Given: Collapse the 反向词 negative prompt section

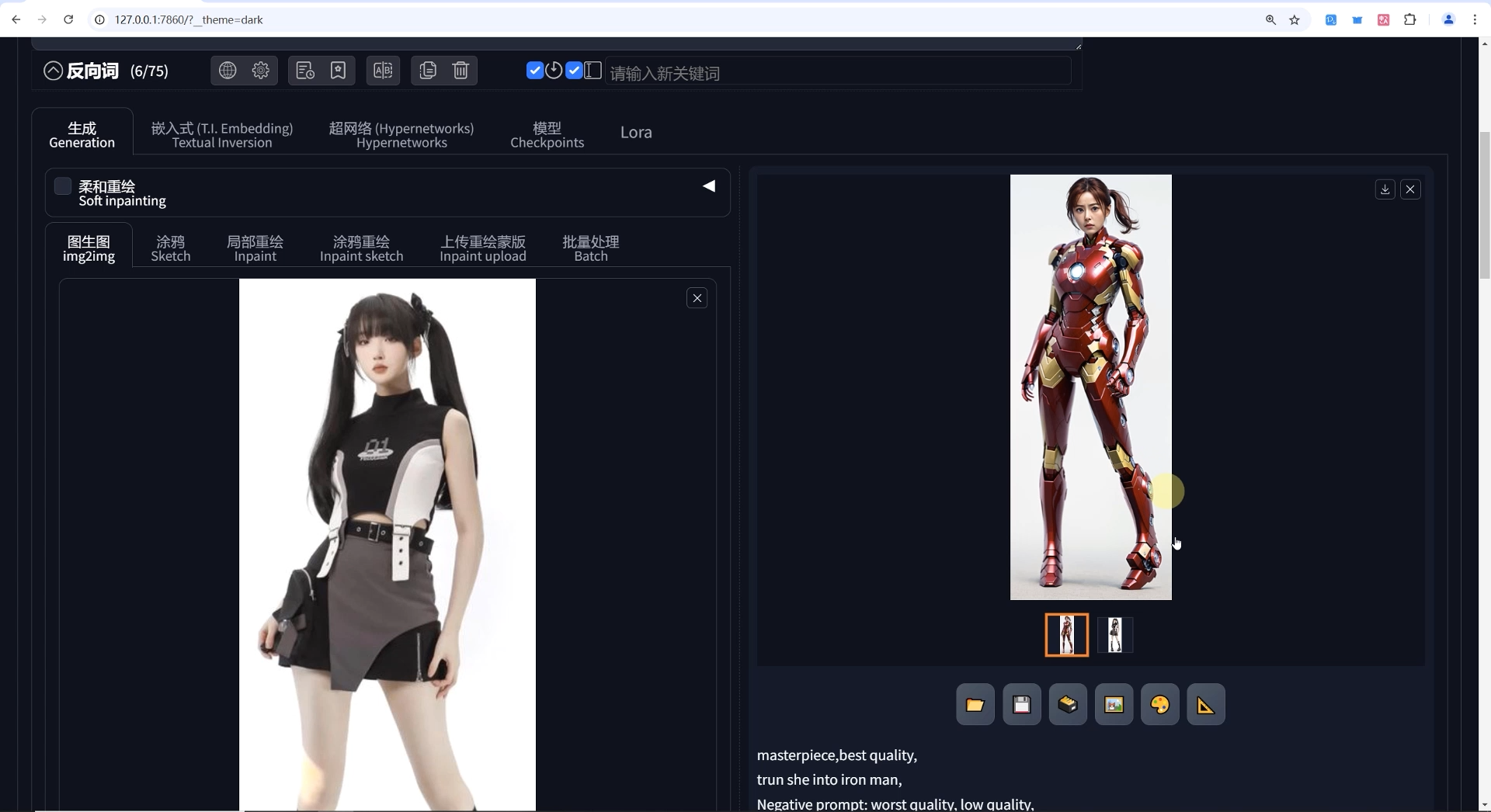Looking at the screenshot, I should click(53, 71).
